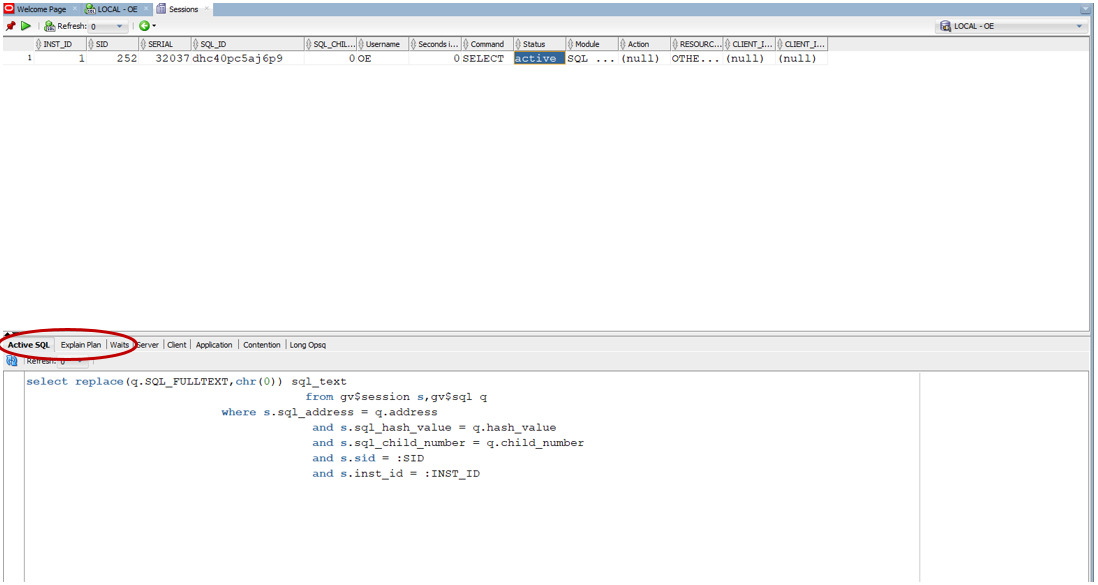Select the SID cell showing 252

click(x=112, y=59)
